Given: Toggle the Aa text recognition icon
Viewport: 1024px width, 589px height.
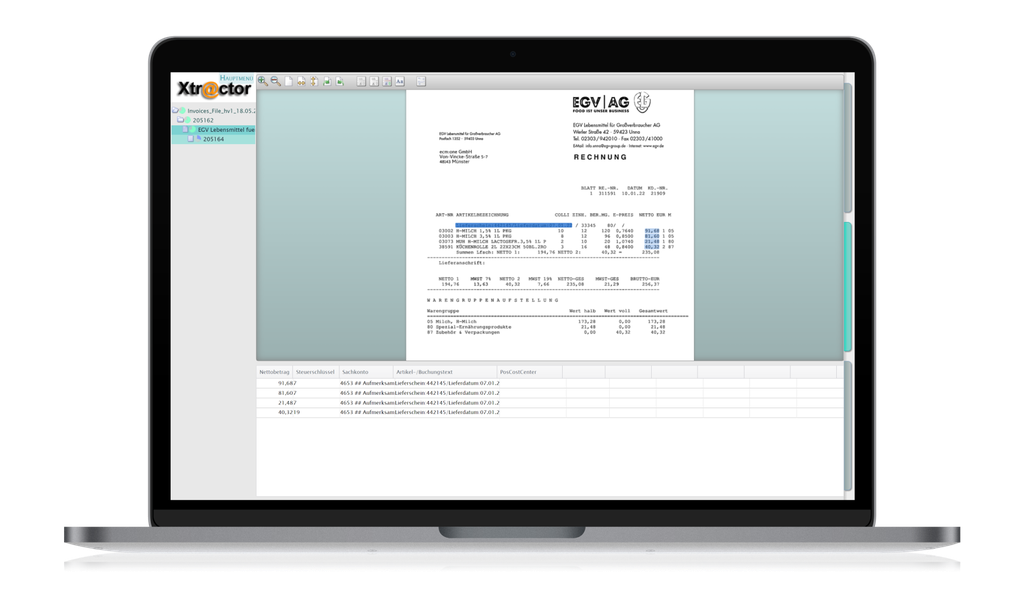Looking at the screenshot, I should pyautogui.click(x=400, y=81).
